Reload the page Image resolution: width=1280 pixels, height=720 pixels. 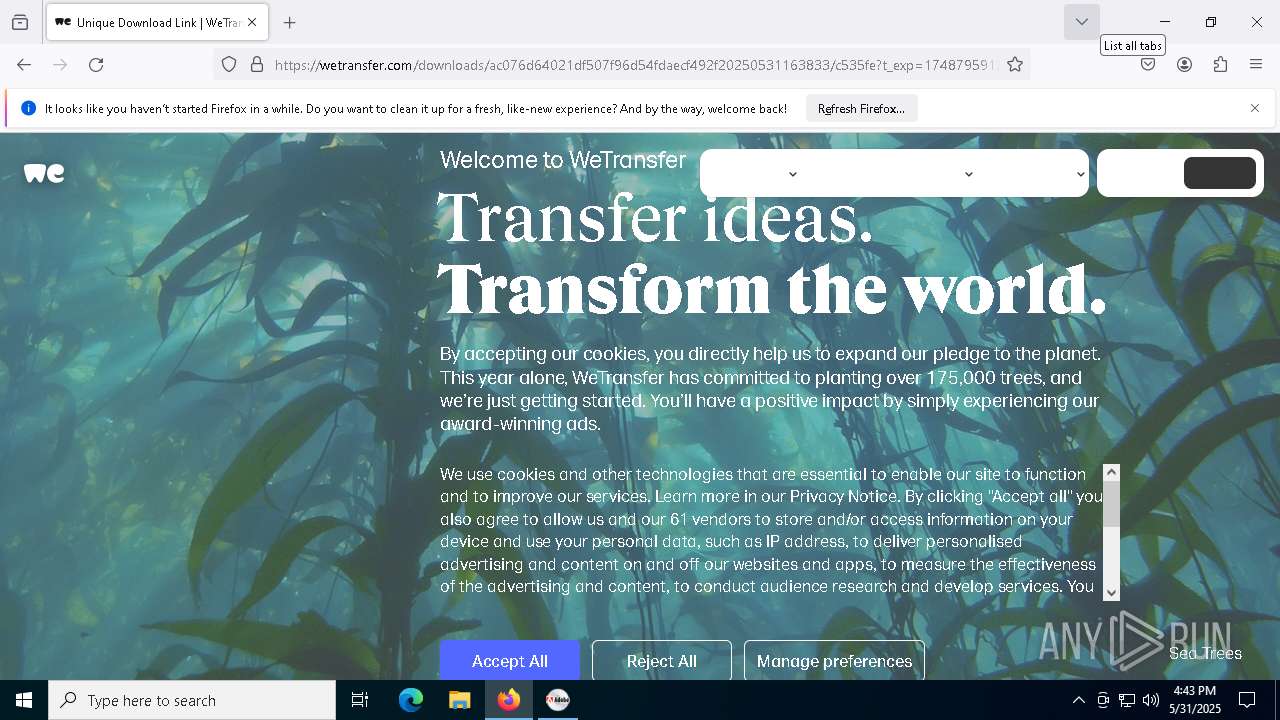96,64
